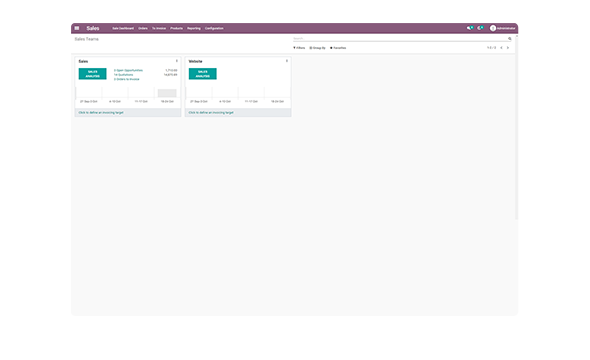Click the Sales app title in navbar

pos(93,28)
